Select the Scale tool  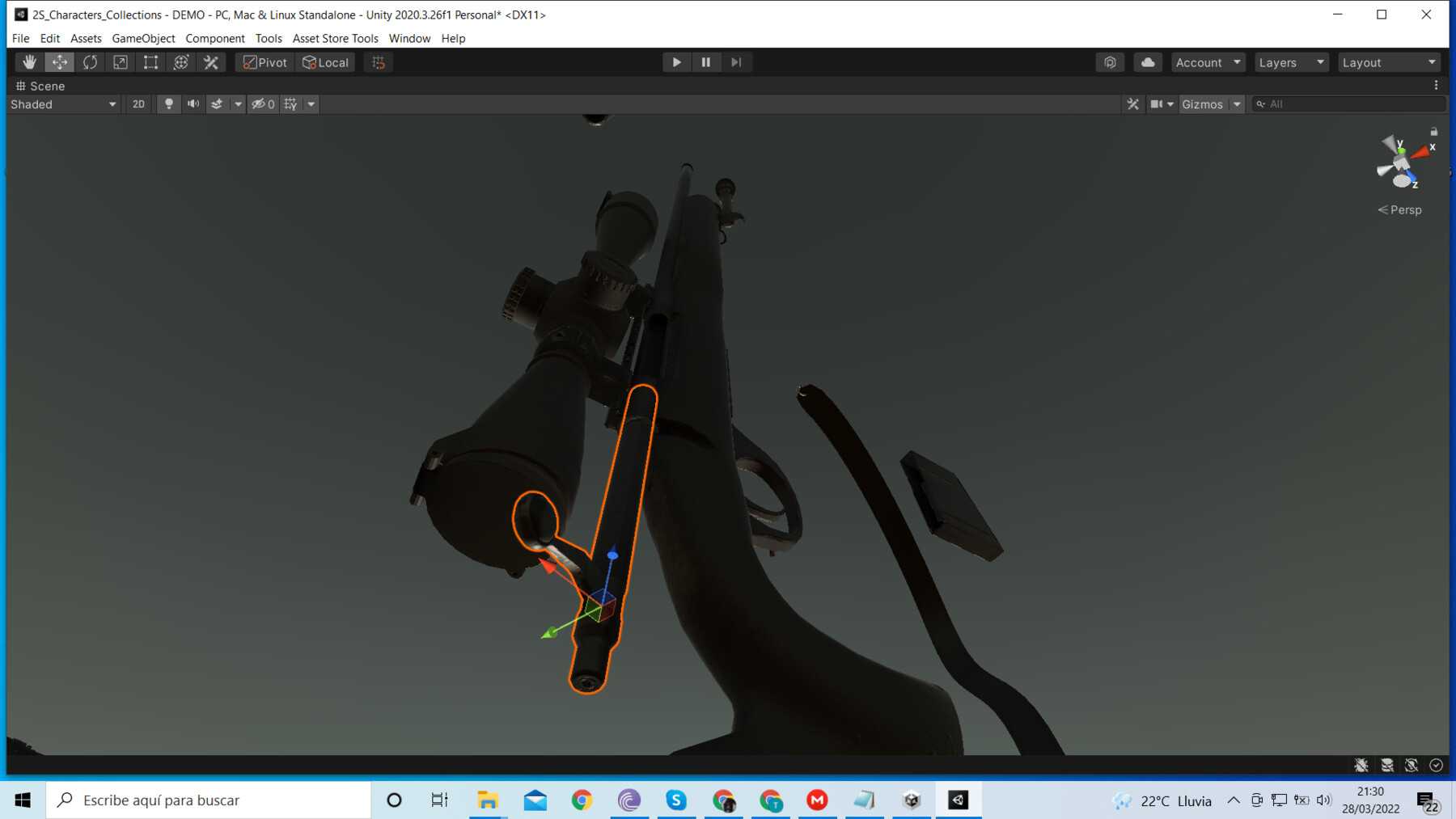121,62
